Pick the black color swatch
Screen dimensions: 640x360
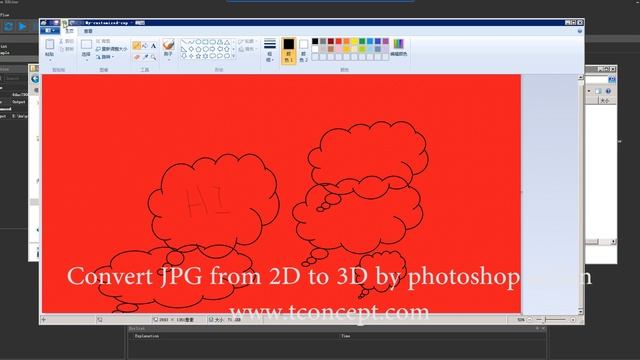(315, 41)
